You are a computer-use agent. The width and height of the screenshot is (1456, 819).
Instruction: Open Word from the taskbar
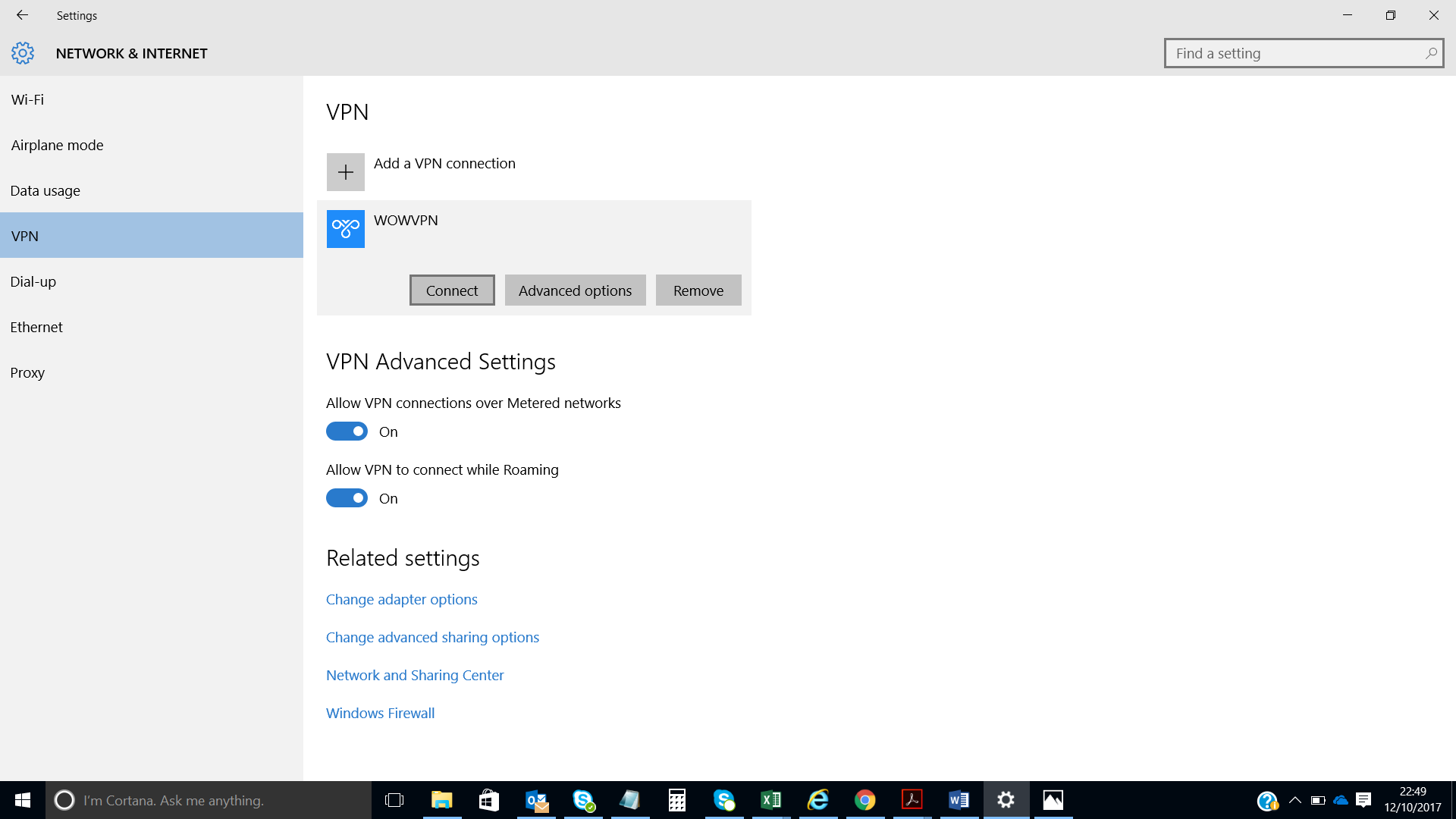[959, 800]
